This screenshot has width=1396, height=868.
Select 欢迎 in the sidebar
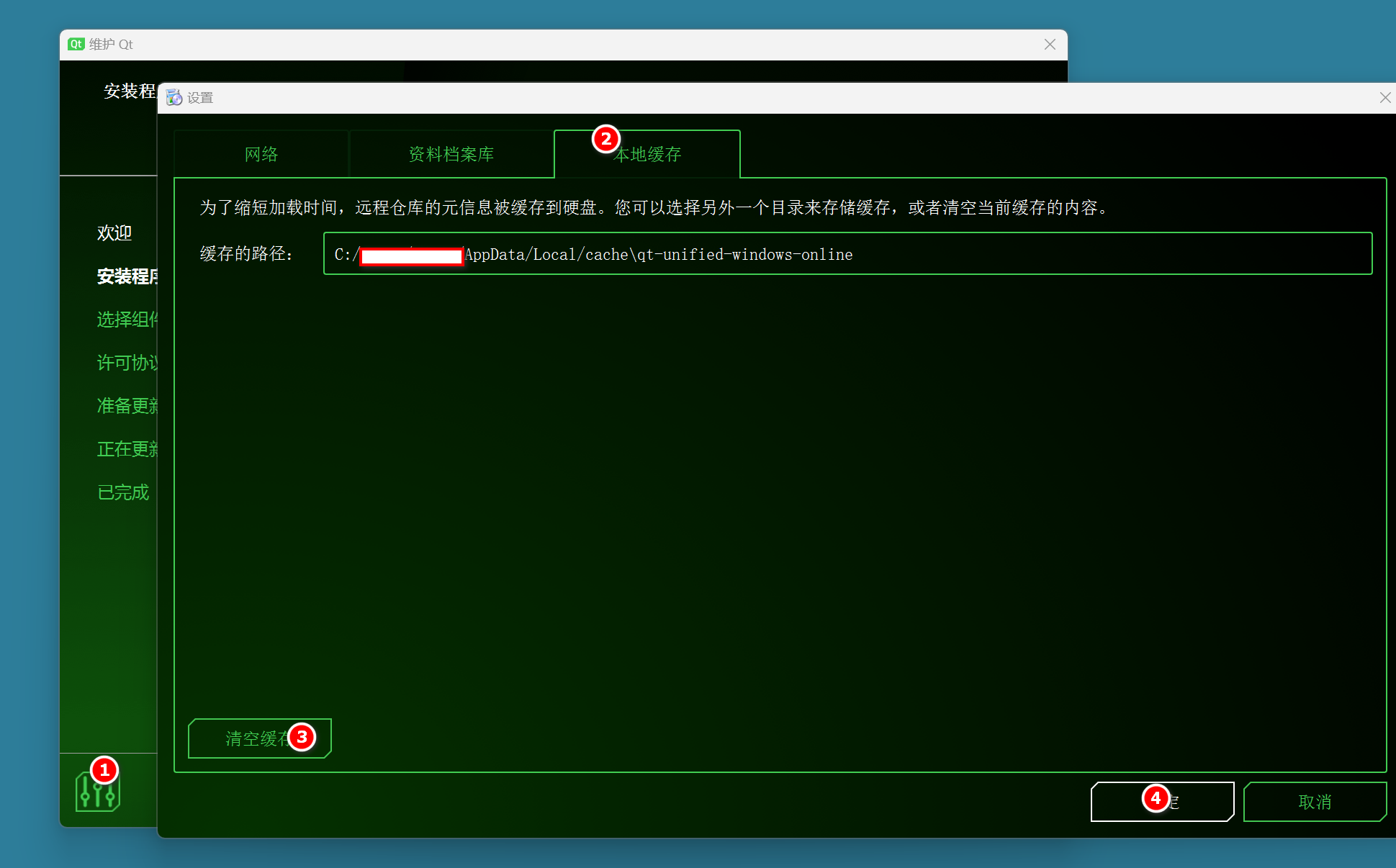114,233
